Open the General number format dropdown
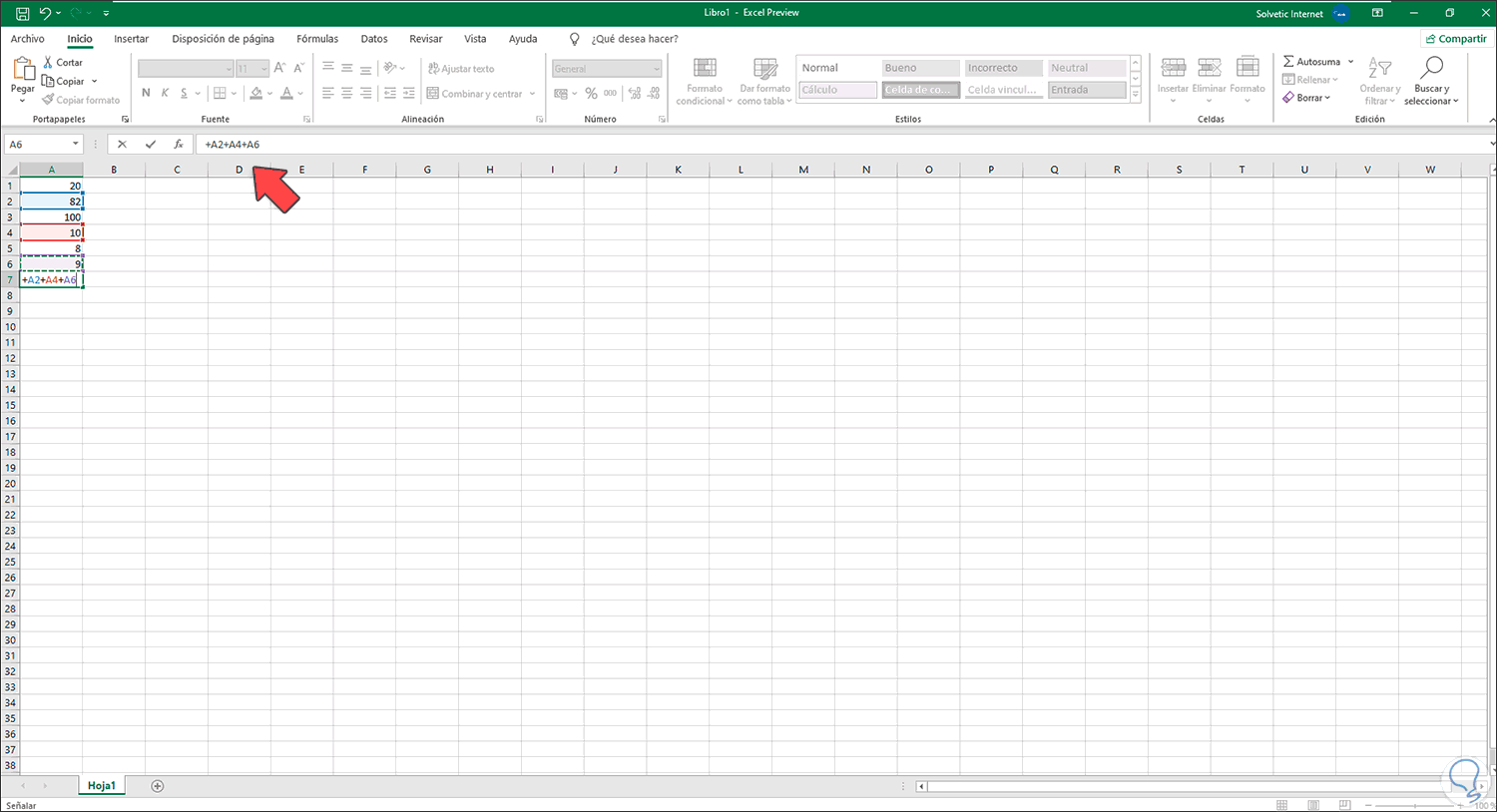Screen dimensions: 1497x812 (657, 69)
